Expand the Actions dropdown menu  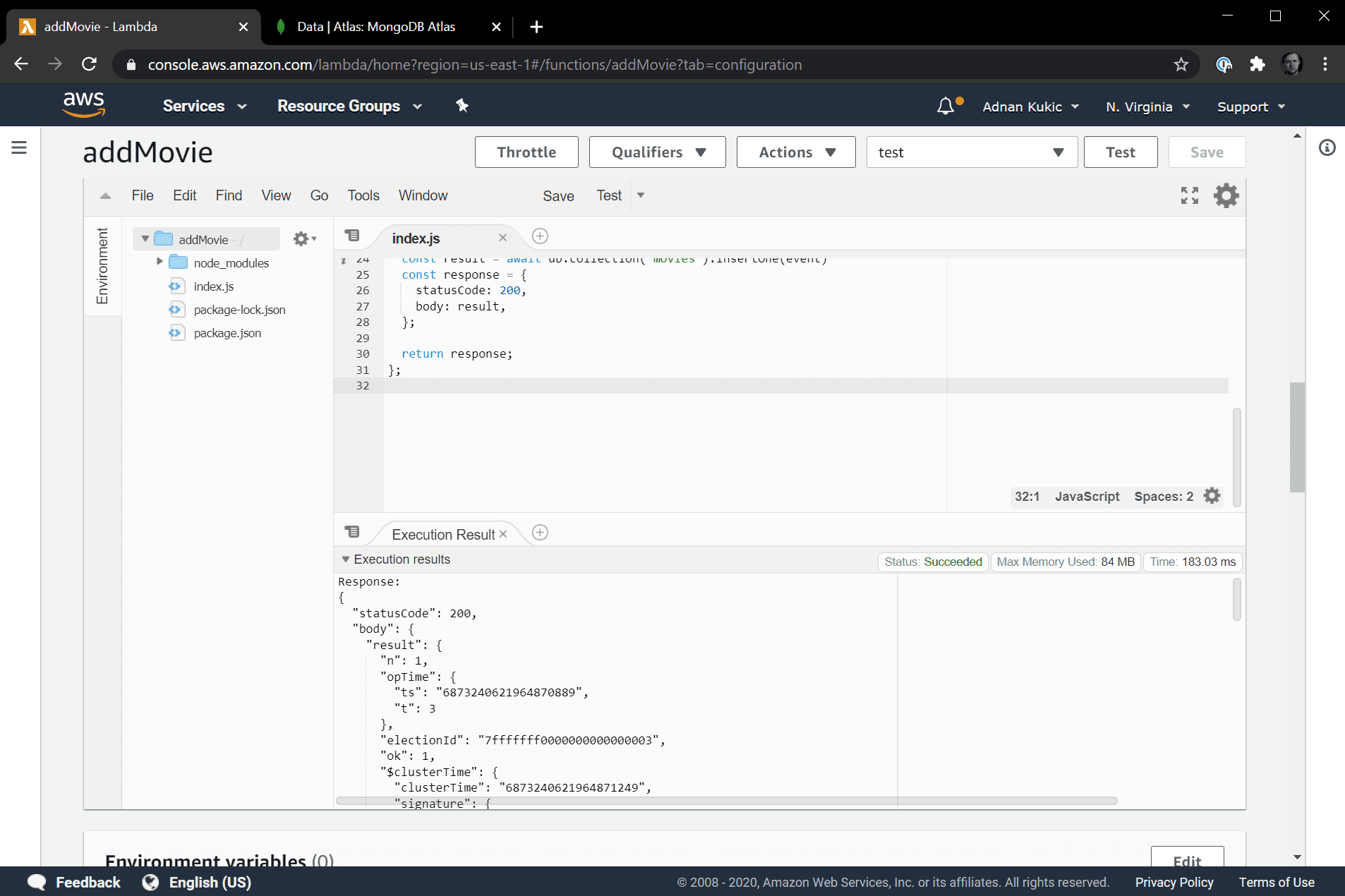(795, 152)
